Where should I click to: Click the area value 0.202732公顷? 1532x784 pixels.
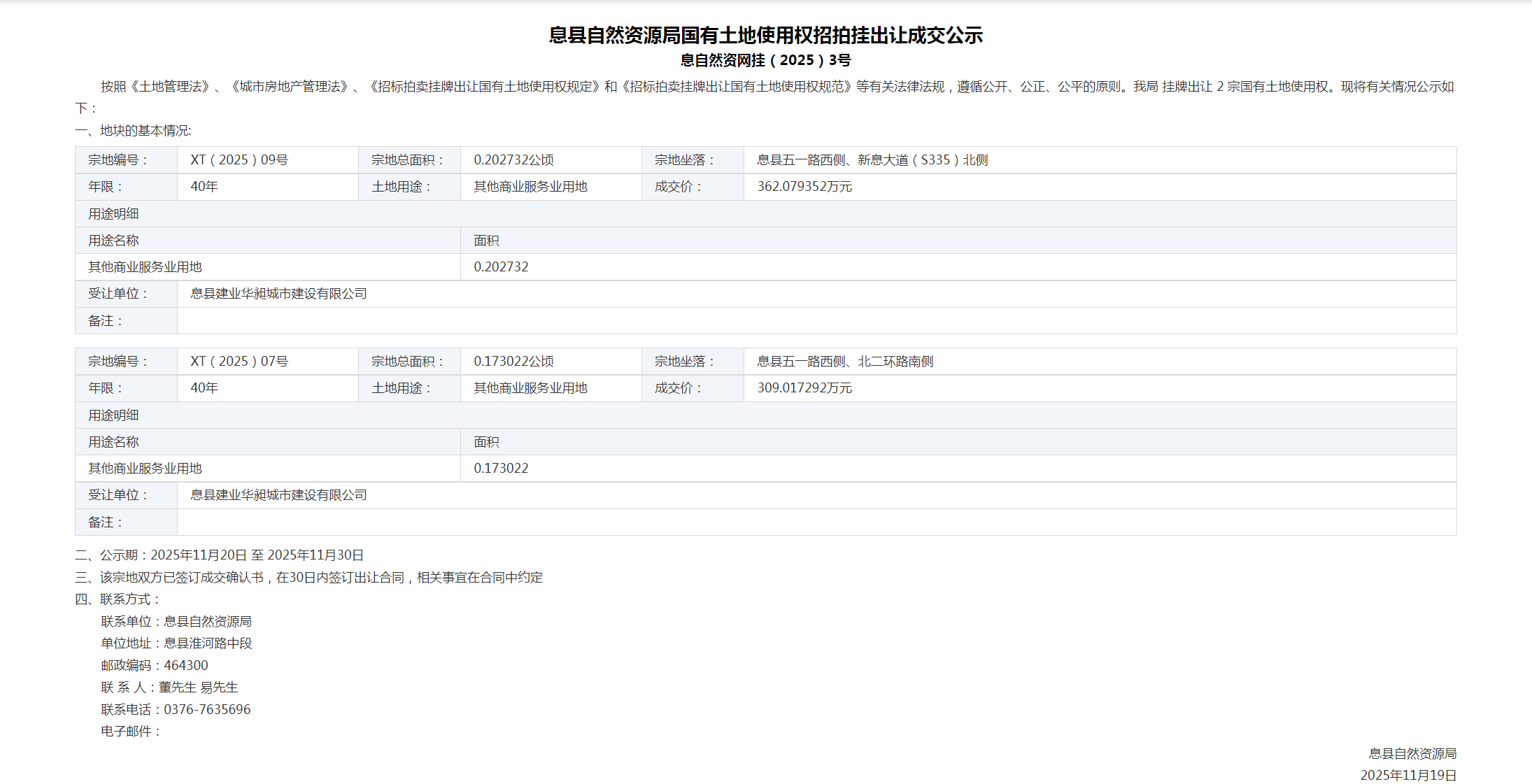pyautogui.click(x=513, y=160)
